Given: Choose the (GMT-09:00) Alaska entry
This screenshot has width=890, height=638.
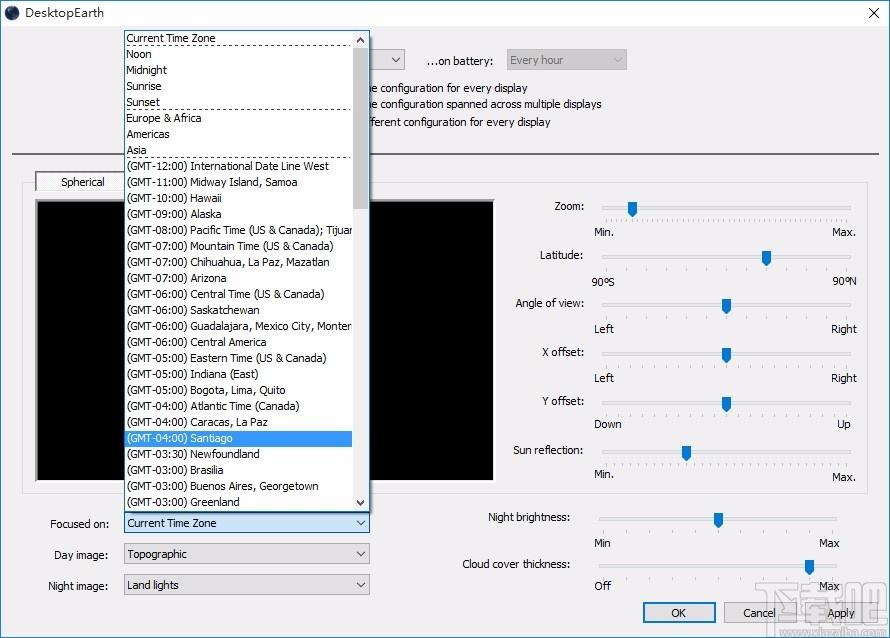Looking at the screenshot, I should point(238,214).
